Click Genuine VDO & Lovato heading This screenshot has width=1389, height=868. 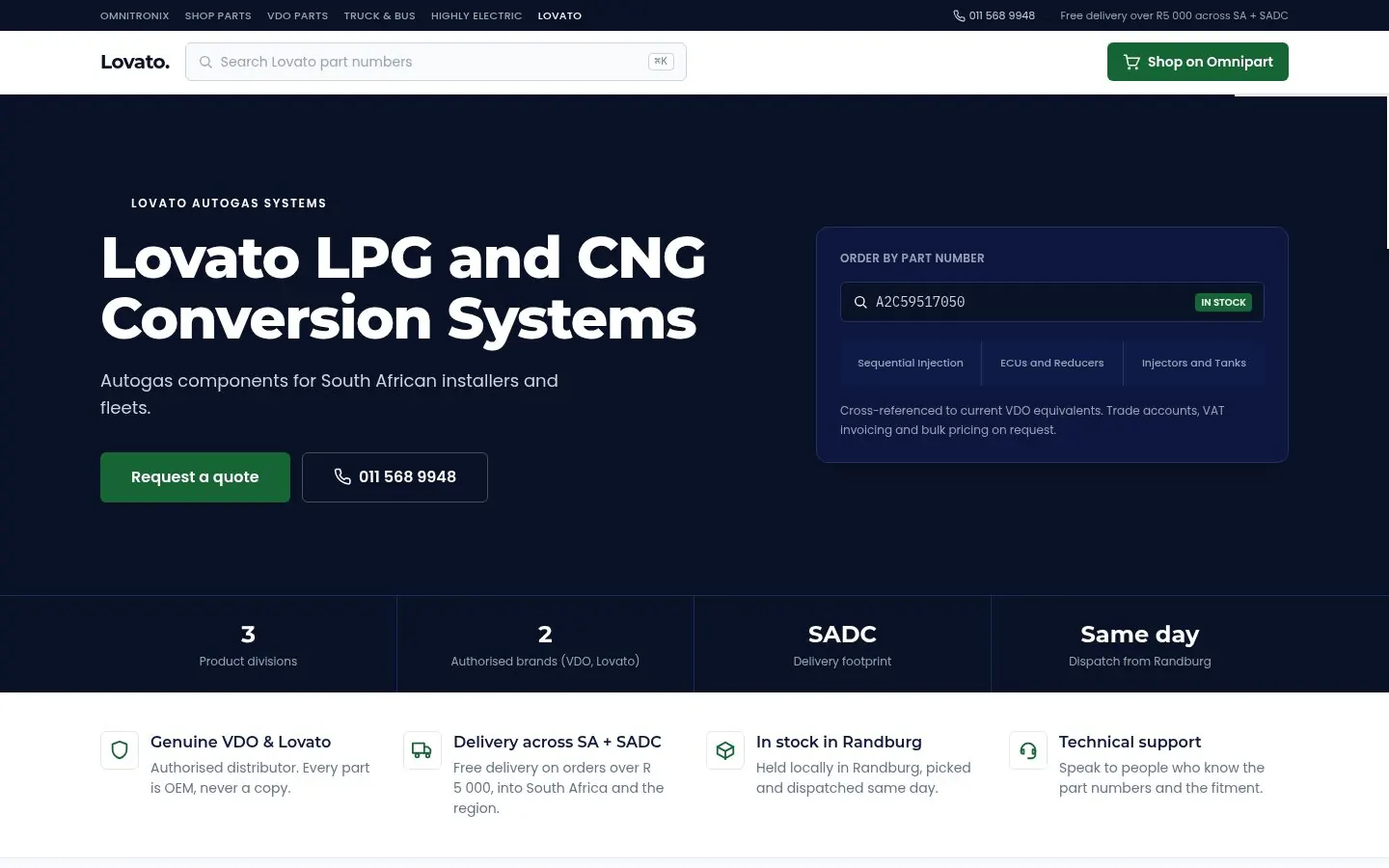240,742
